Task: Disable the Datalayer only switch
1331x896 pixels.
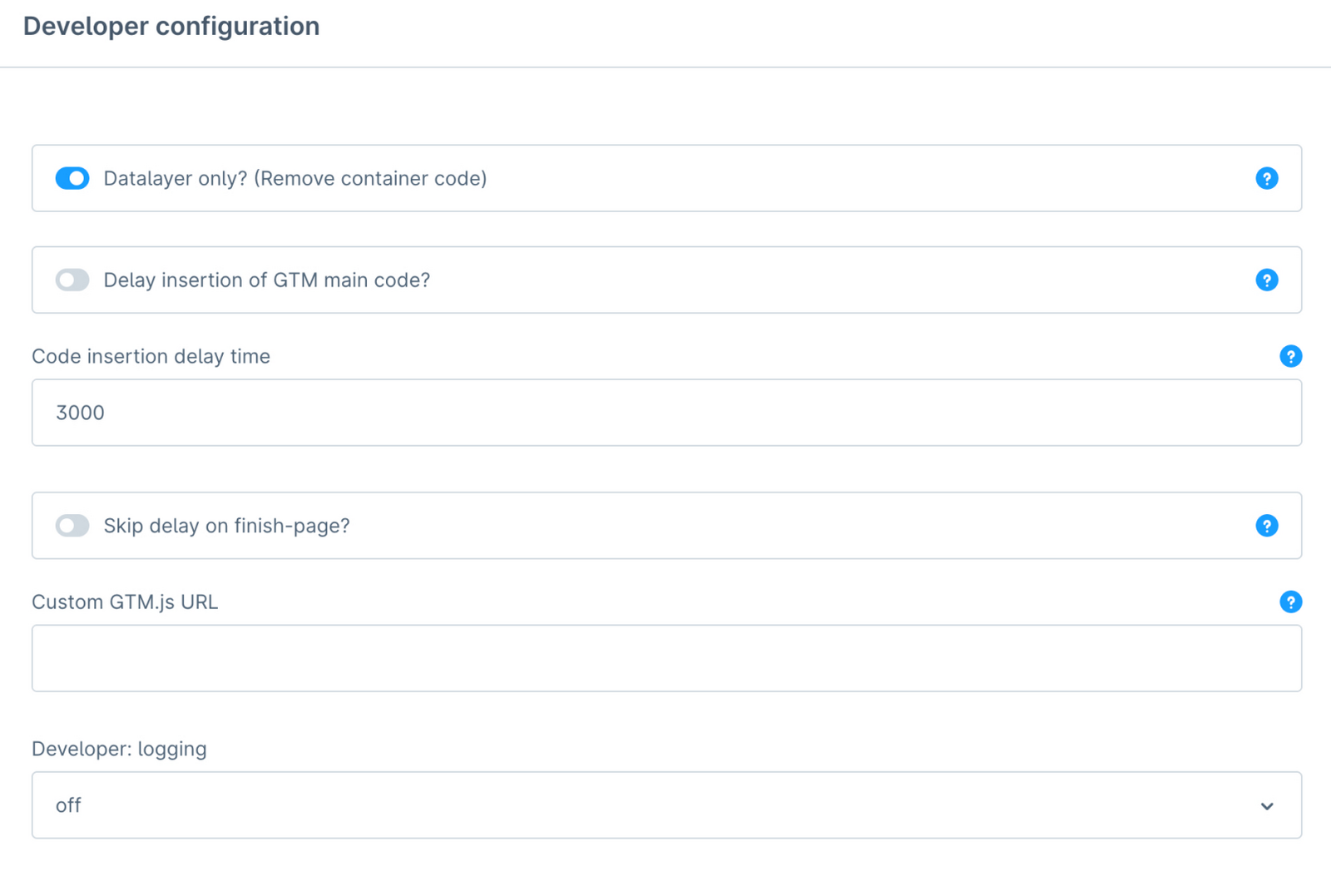Action: tap(72, 178)
